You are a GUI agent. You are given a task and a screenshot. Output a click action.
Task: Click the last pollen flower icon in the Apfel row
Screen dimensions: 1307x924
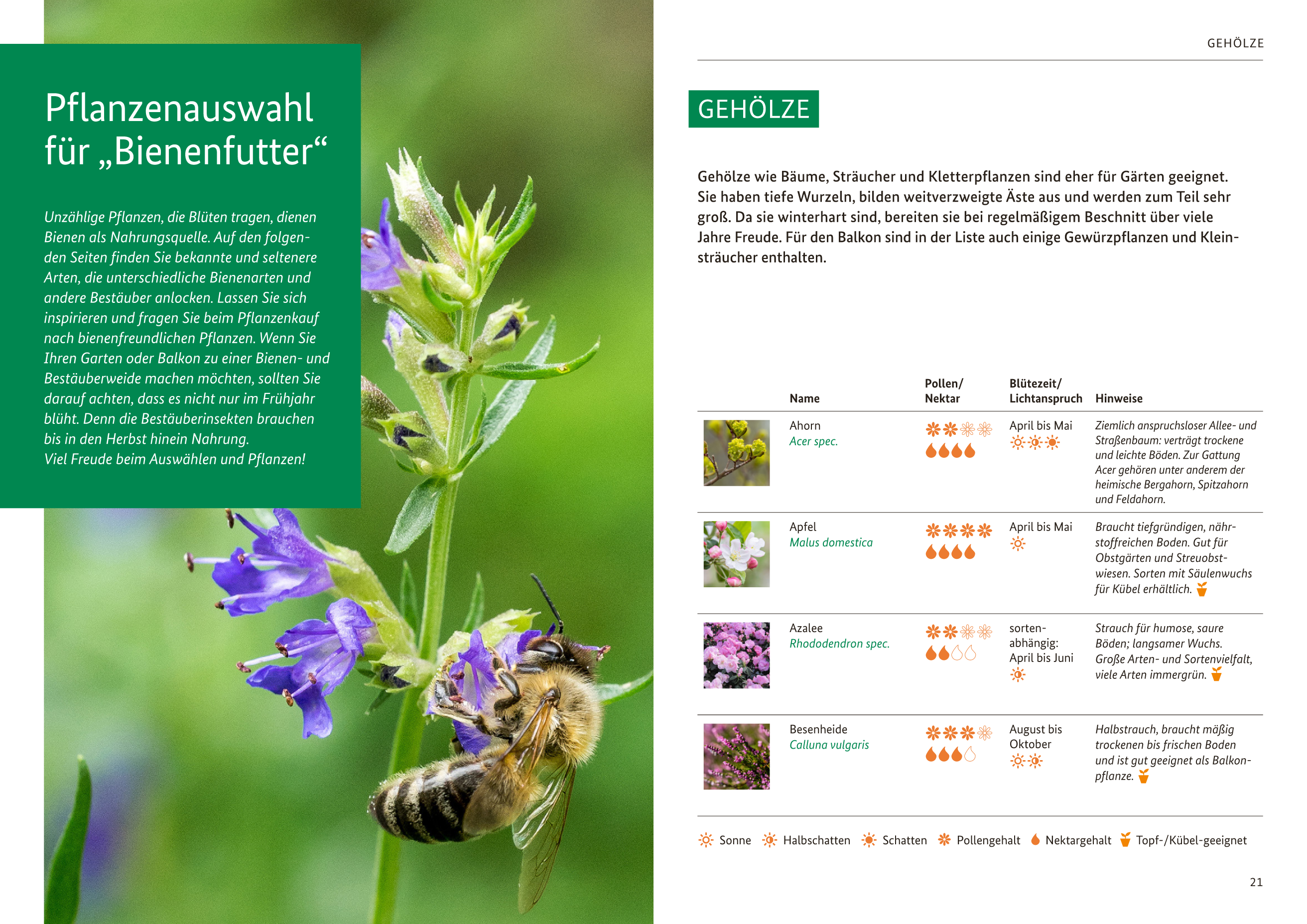coord(985,530)
